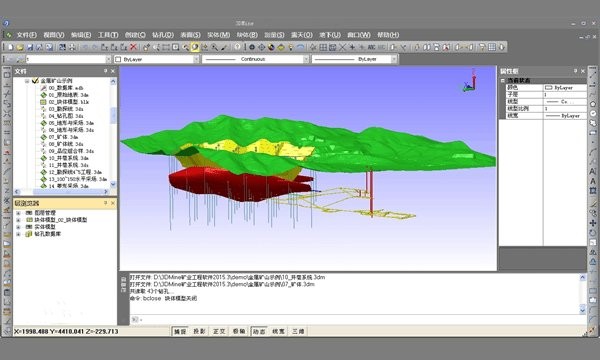Toggle 极轴 polar mode in status bar
Image resolution: width=600 pixels, height=360 pixels.
(239, 331)
